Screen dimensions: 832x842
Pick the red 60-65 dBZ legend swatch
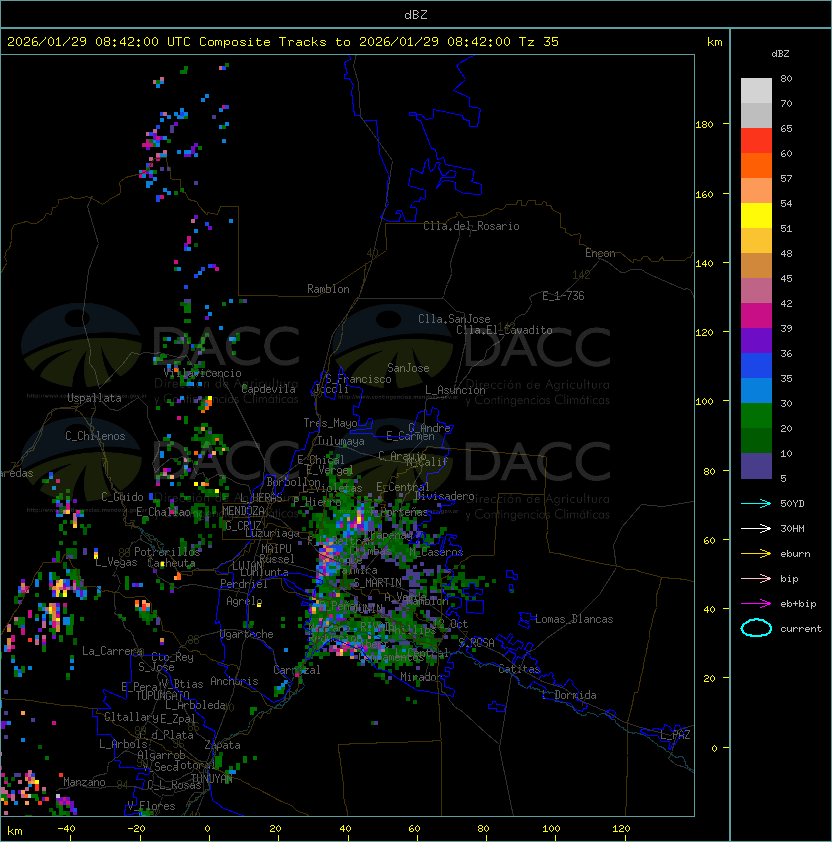(756, 141)
